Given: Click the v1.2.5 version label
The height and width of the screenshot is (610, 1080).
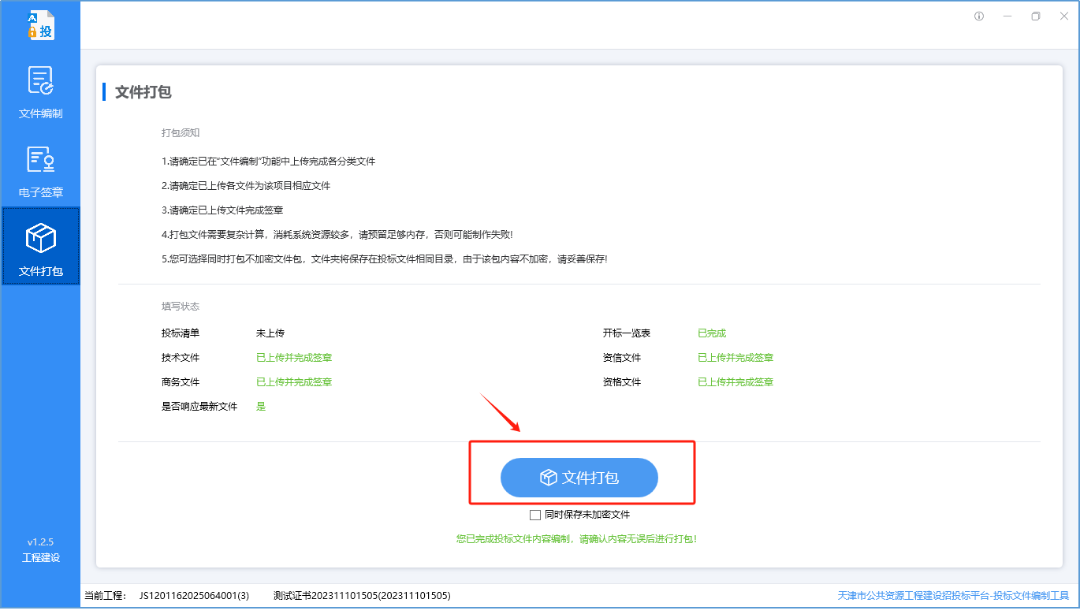Looking at the screenshot, I should coord(41,542).
